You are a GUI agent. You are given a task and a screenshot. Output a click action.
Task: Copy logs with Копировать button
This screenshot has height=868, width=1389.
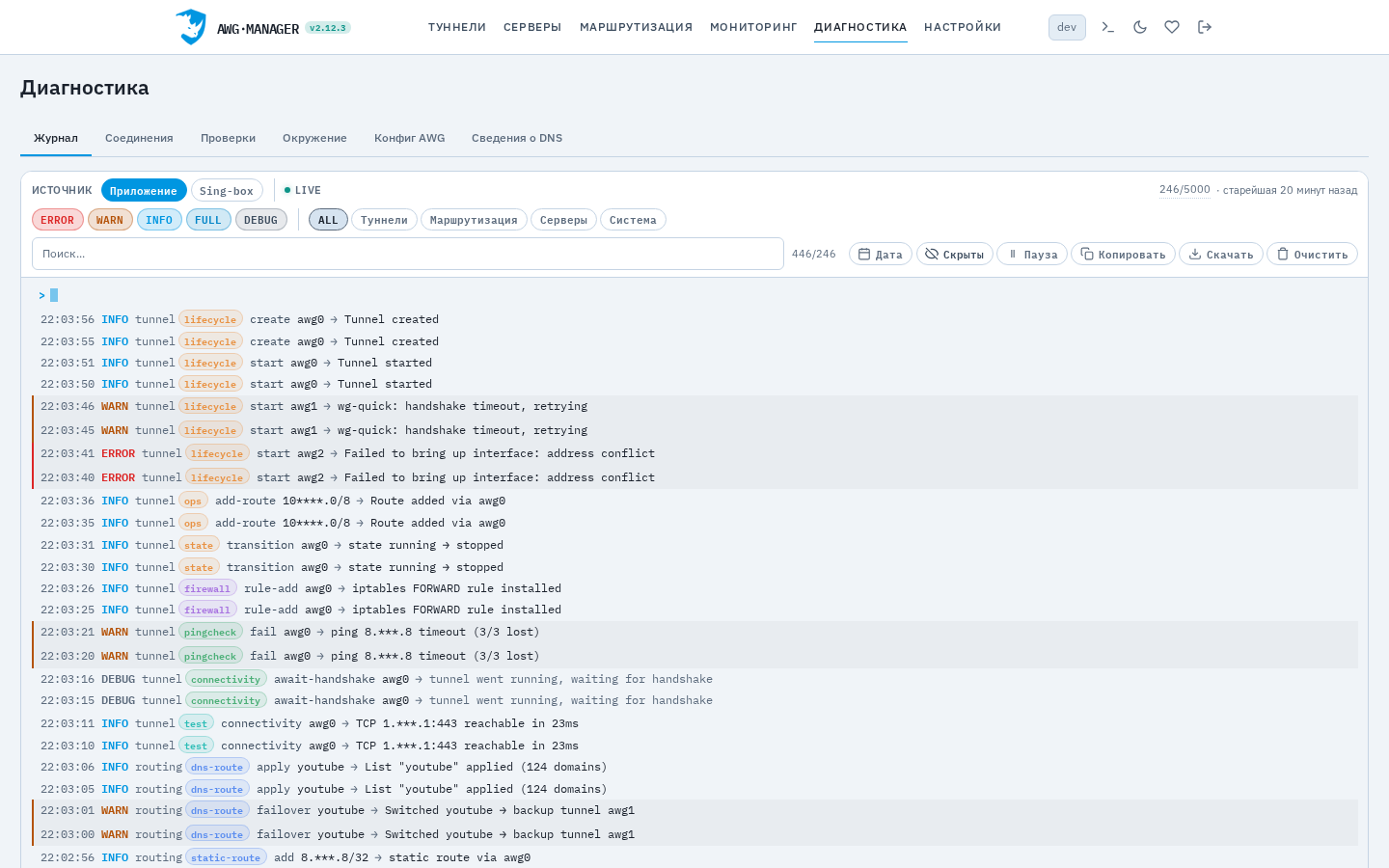1123,254
